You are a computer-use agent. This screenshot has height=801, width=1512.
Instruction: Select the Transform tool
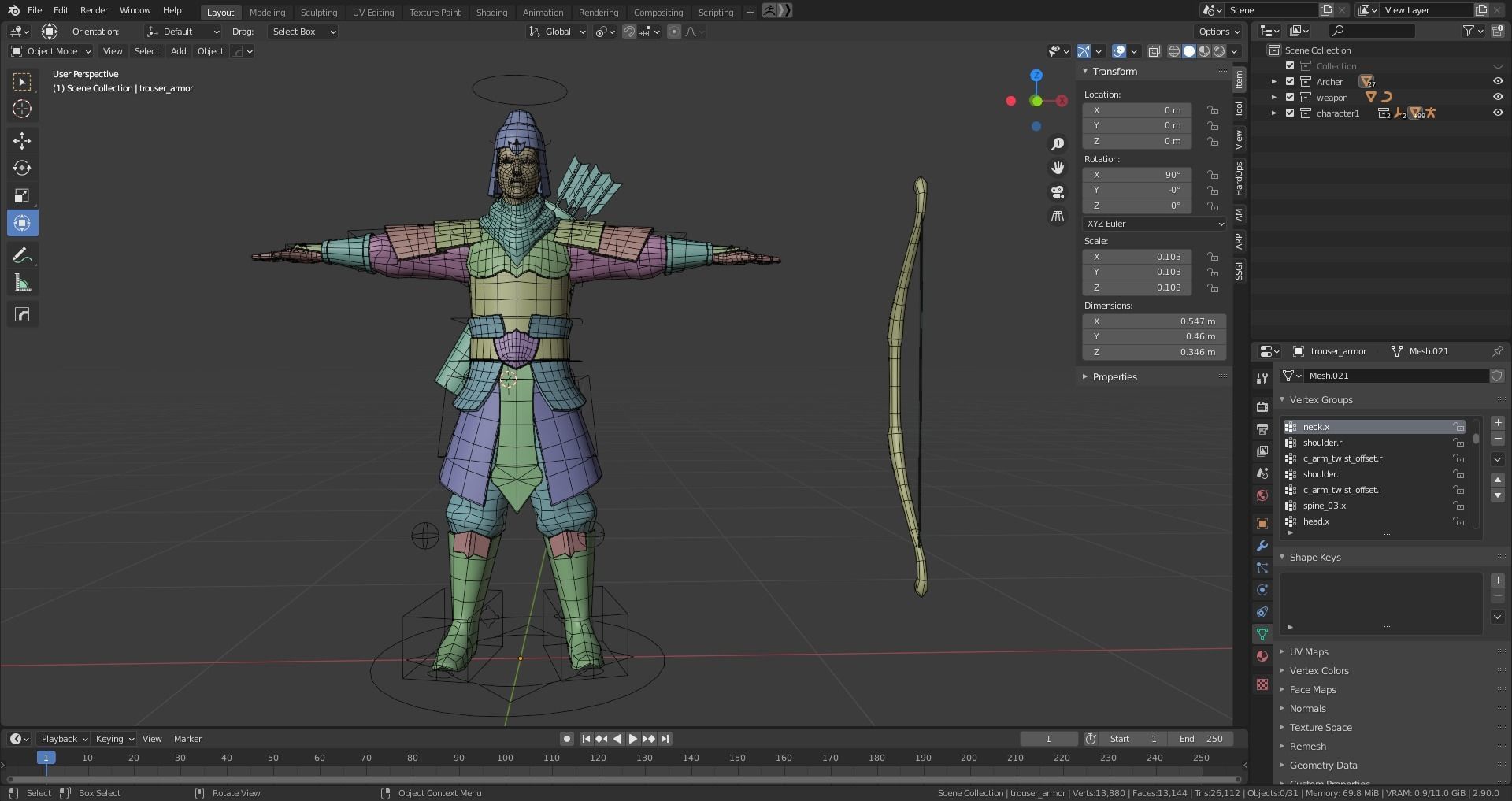pyautogui.click(x=22, y=223)
